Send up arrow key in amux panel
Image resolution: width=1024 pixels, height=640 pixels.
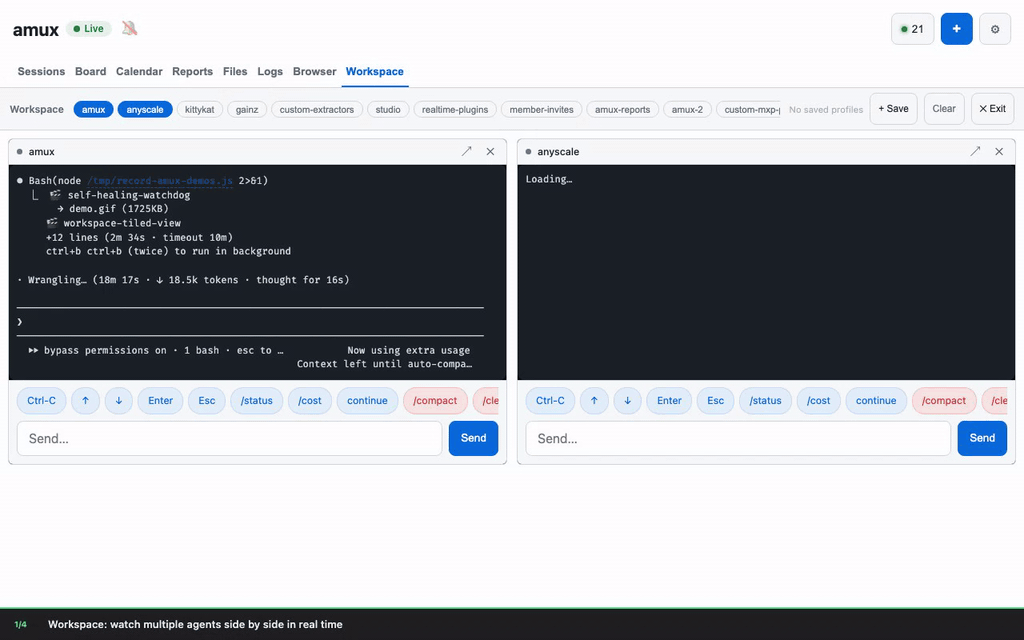coord(86,400)
